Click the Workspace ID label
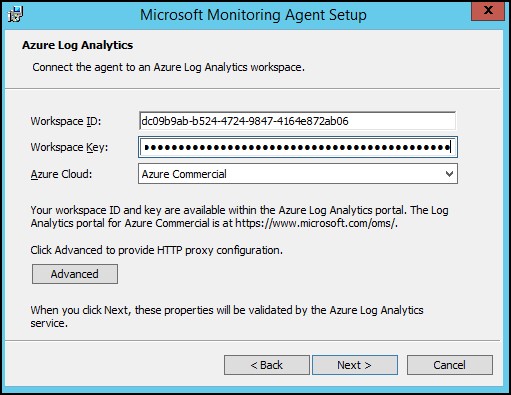 coord(66,121)
